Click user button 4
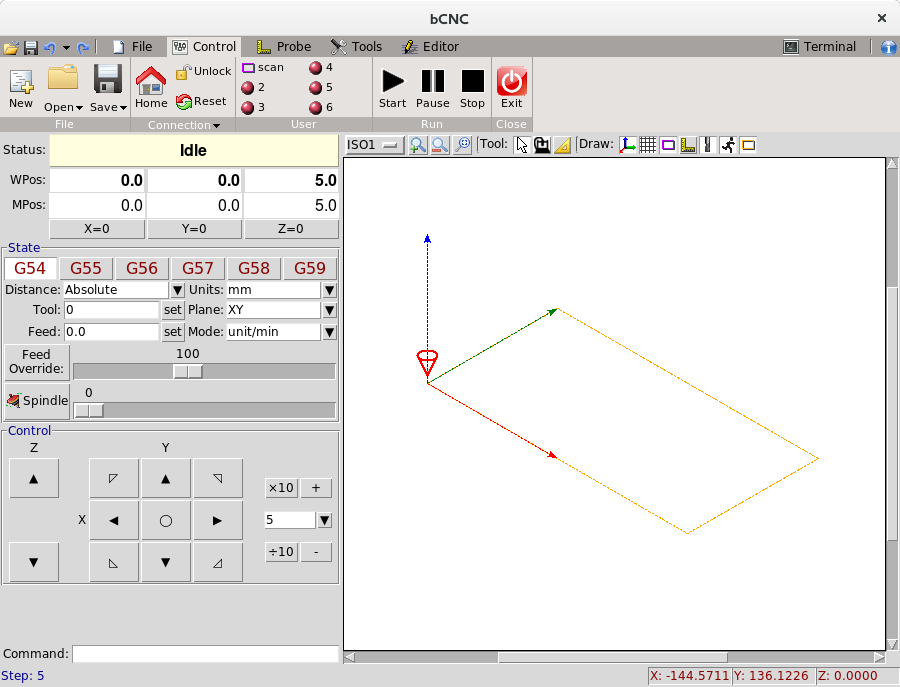The height and width of the screenshot is (687, 900). pyautogui.click(x=321, y=68)
